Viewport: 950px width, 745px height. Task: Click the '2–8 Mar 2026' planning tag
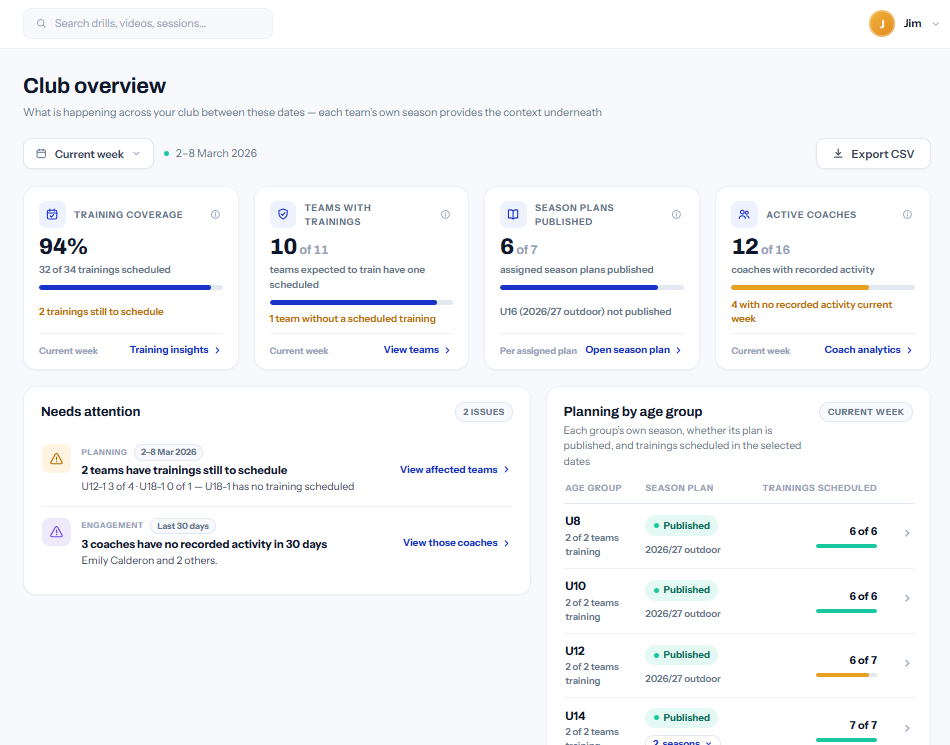168,452
